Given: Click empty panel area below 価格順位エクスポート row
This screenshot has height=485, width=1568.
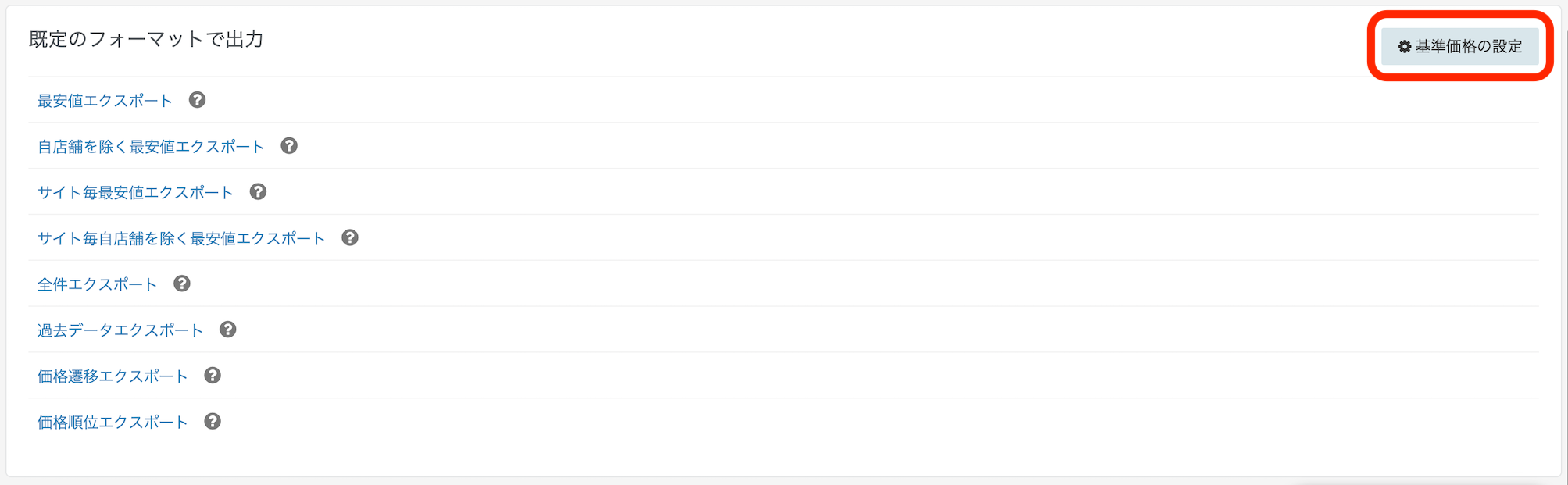Looking at the screenshot, I should (781, 457).
